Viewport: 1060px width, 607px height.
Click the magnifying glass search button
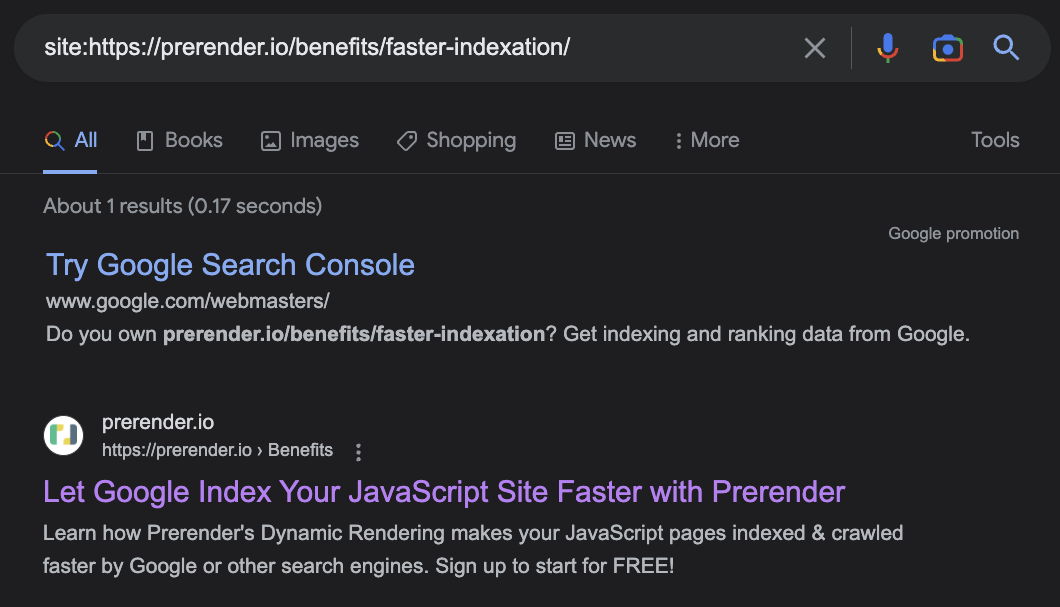tap(1006, 48)
